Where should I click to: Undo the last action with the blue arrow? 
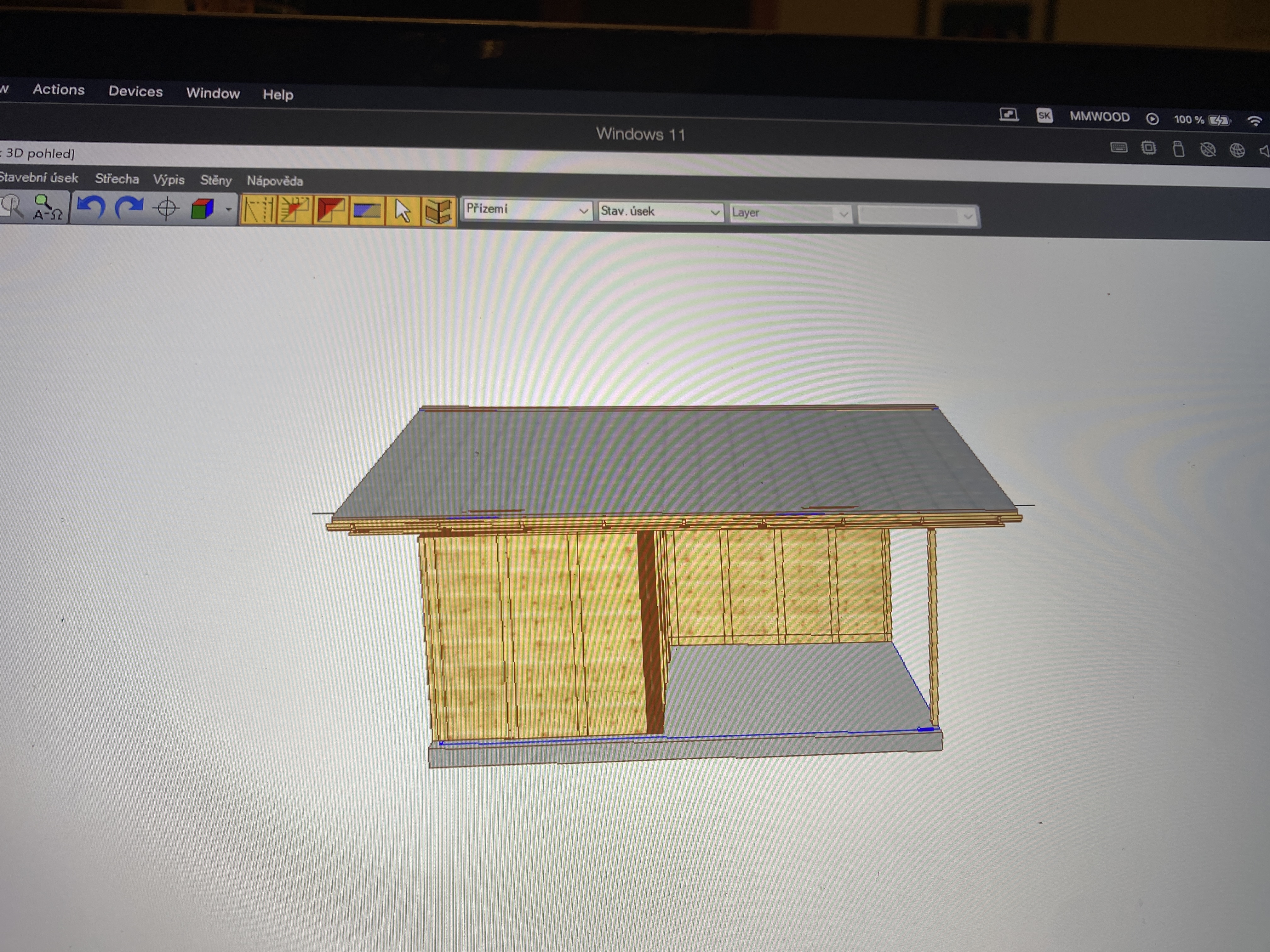pyautogui.click(x=91, y=207)
